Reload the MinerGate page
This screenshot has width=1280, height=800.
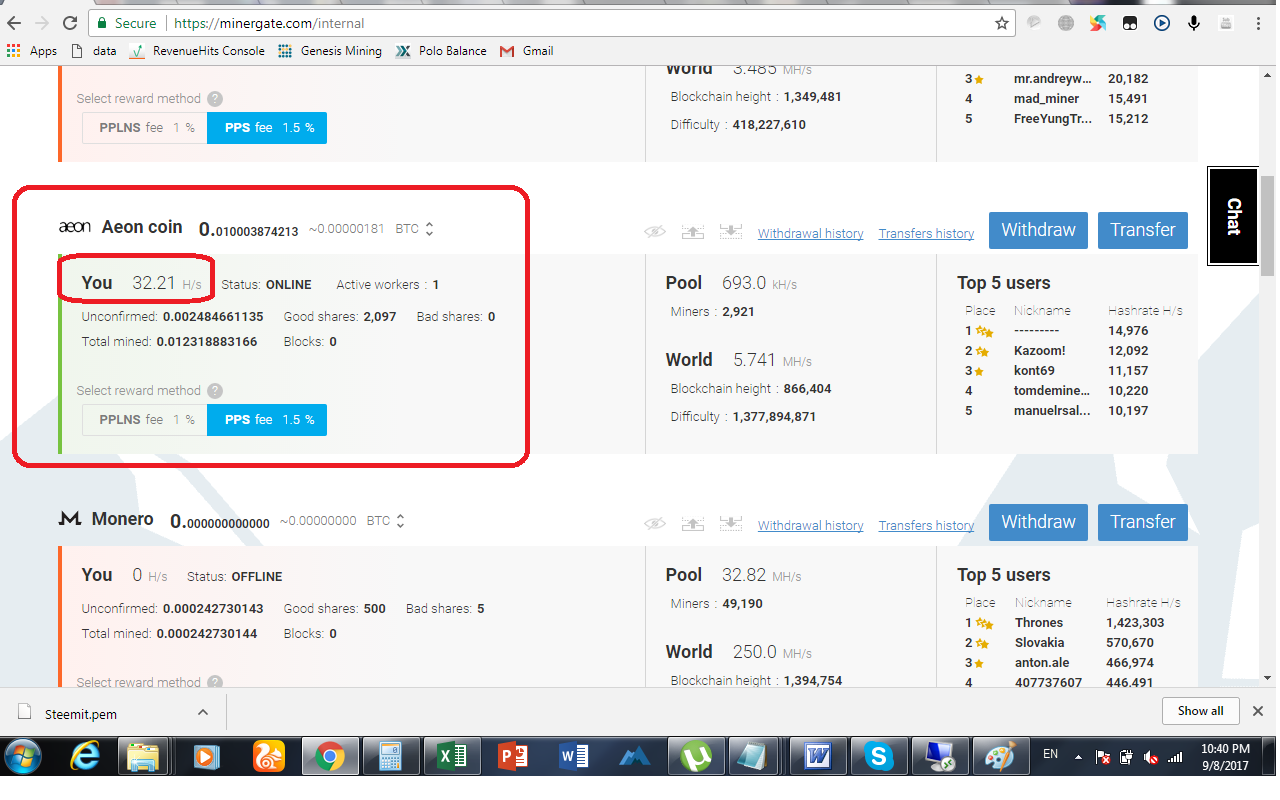(x=70, y=22)
